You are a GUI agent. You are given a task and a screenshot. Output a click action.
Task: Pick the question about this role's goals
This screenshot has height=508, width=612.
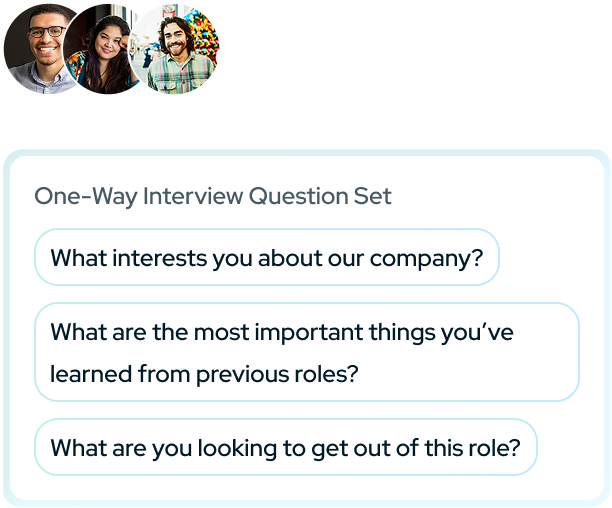(285, 447)
